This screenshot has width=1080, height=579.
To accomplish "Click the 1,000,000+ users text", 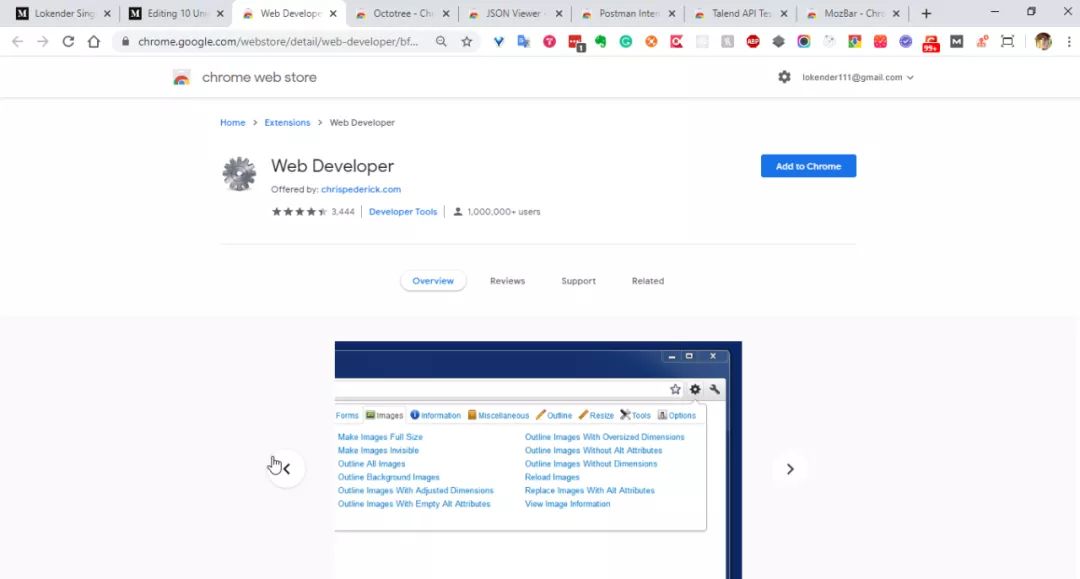I will [x=503, y=211].
